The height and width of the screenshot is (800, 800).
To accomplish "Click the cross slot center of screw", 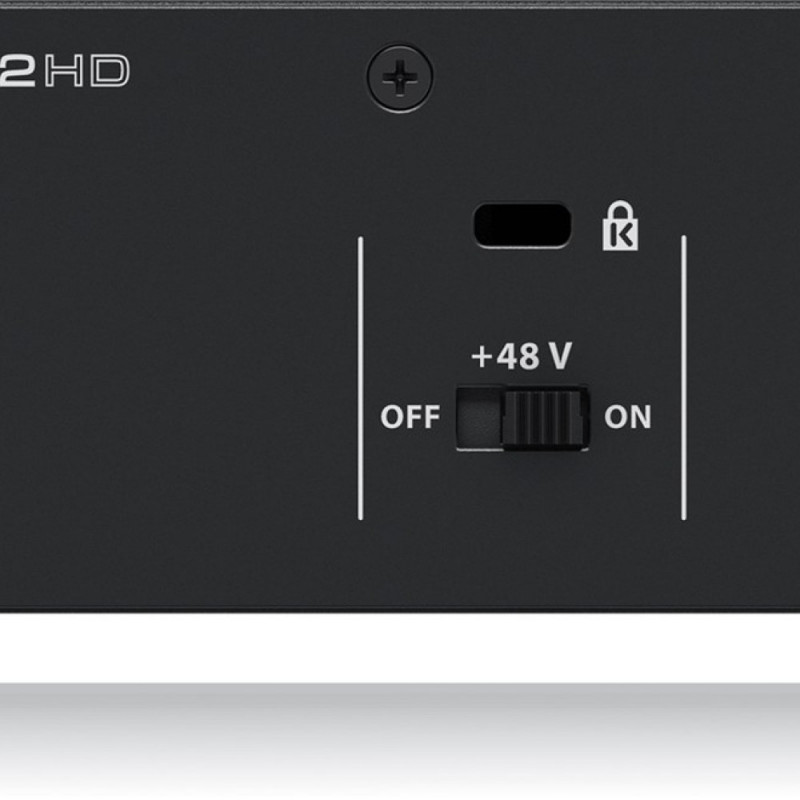I will (400, 78).
